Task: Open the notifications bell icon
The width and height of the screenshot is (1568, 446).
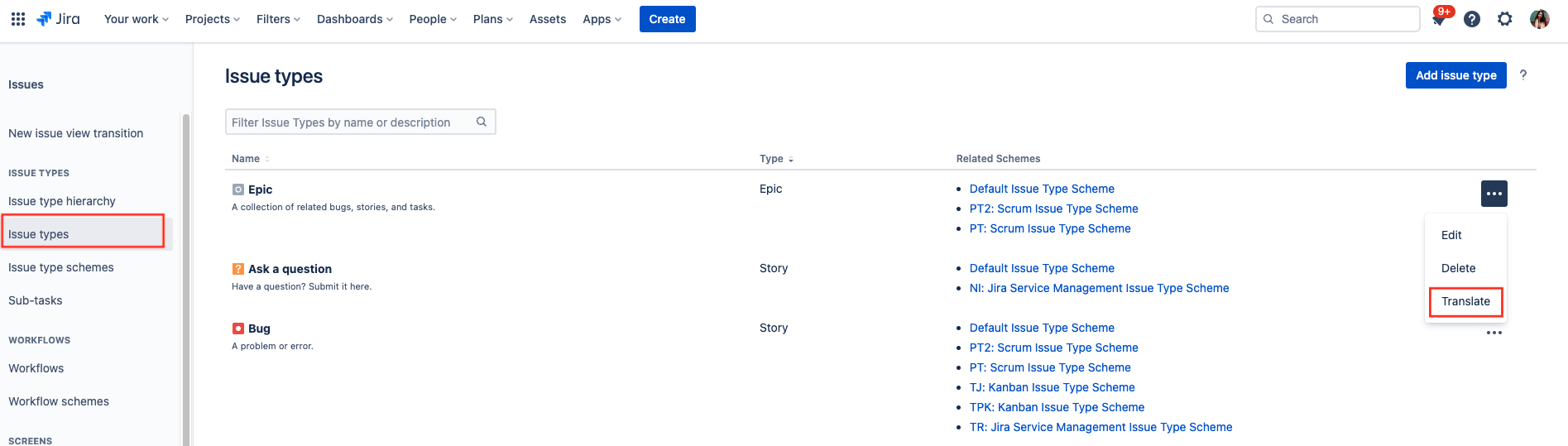Action: pyautogui.click(x=1439, y=20)
